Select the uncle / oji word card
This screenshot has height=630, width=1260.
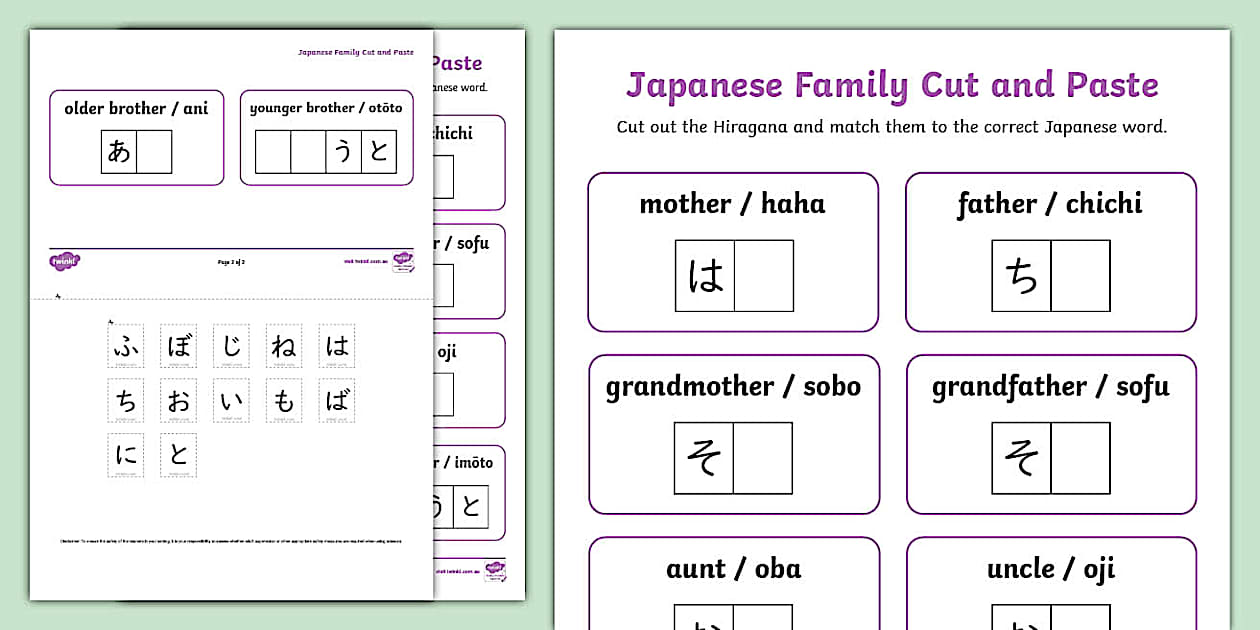click(x=1050, y=569)
